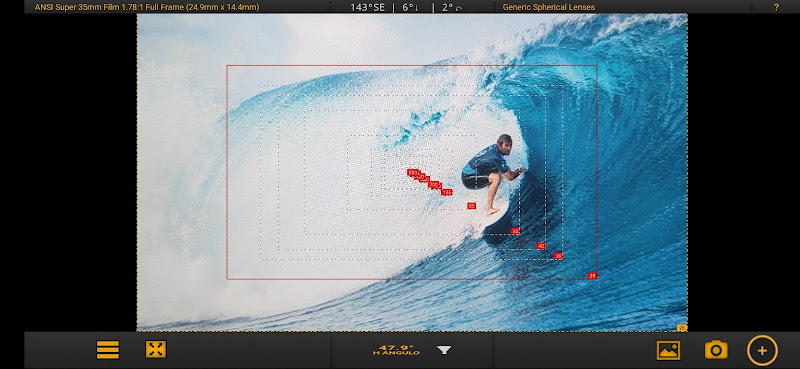Select the 40mm frame line label

tap(541, 246)
